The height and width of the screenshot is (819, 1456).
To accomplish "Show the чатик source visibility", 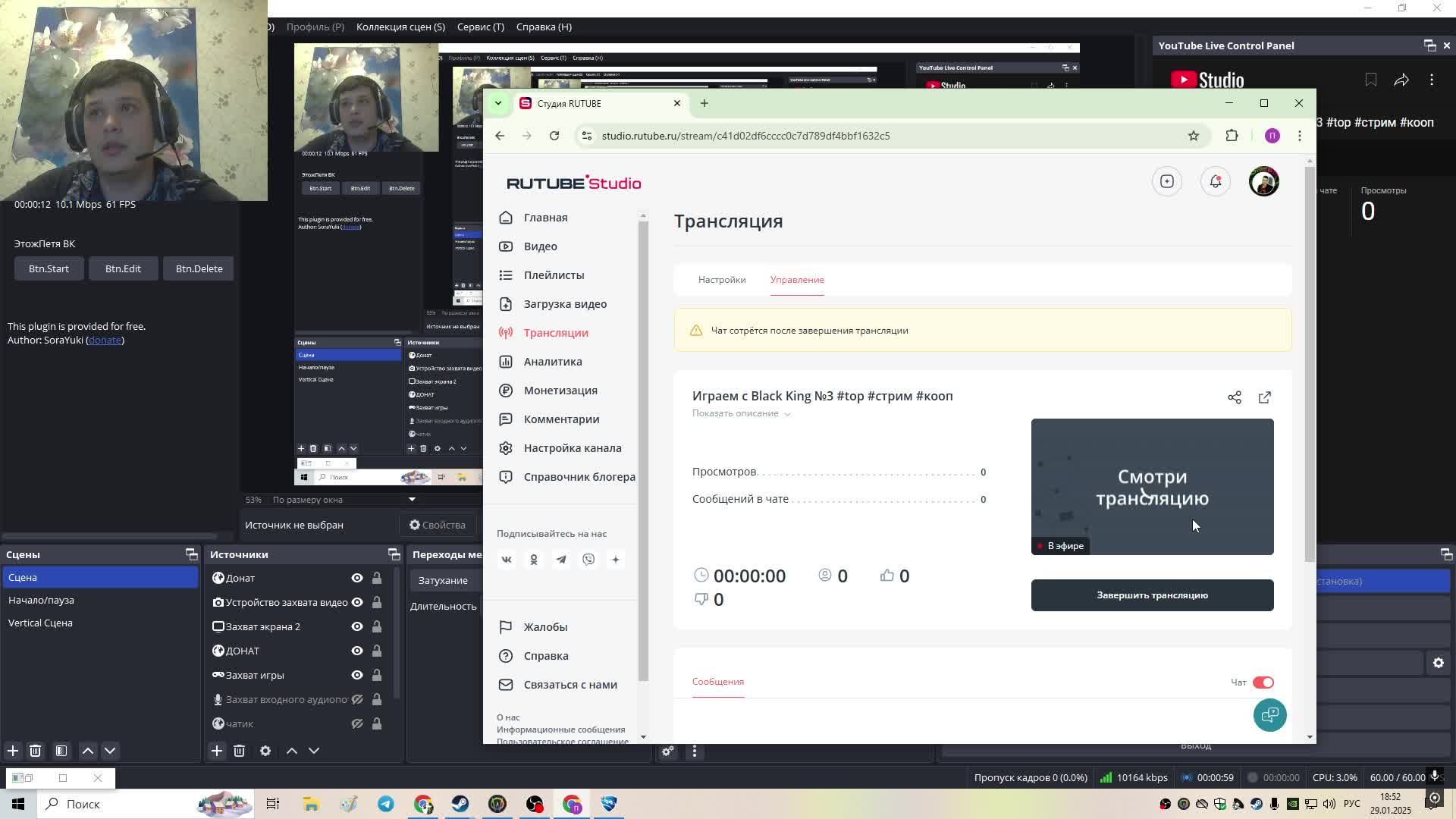I will point(356,723).
